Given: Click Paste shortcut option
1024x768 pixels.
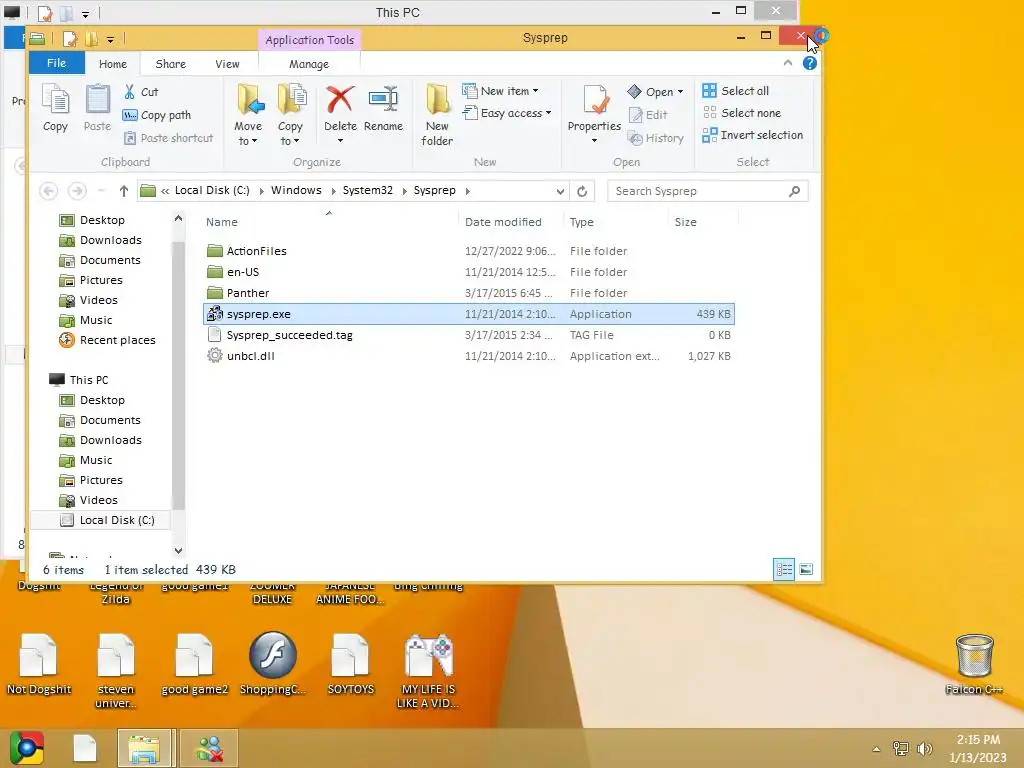Looking at the screenshot, I should pyautogui.click(x=168, y=138).
